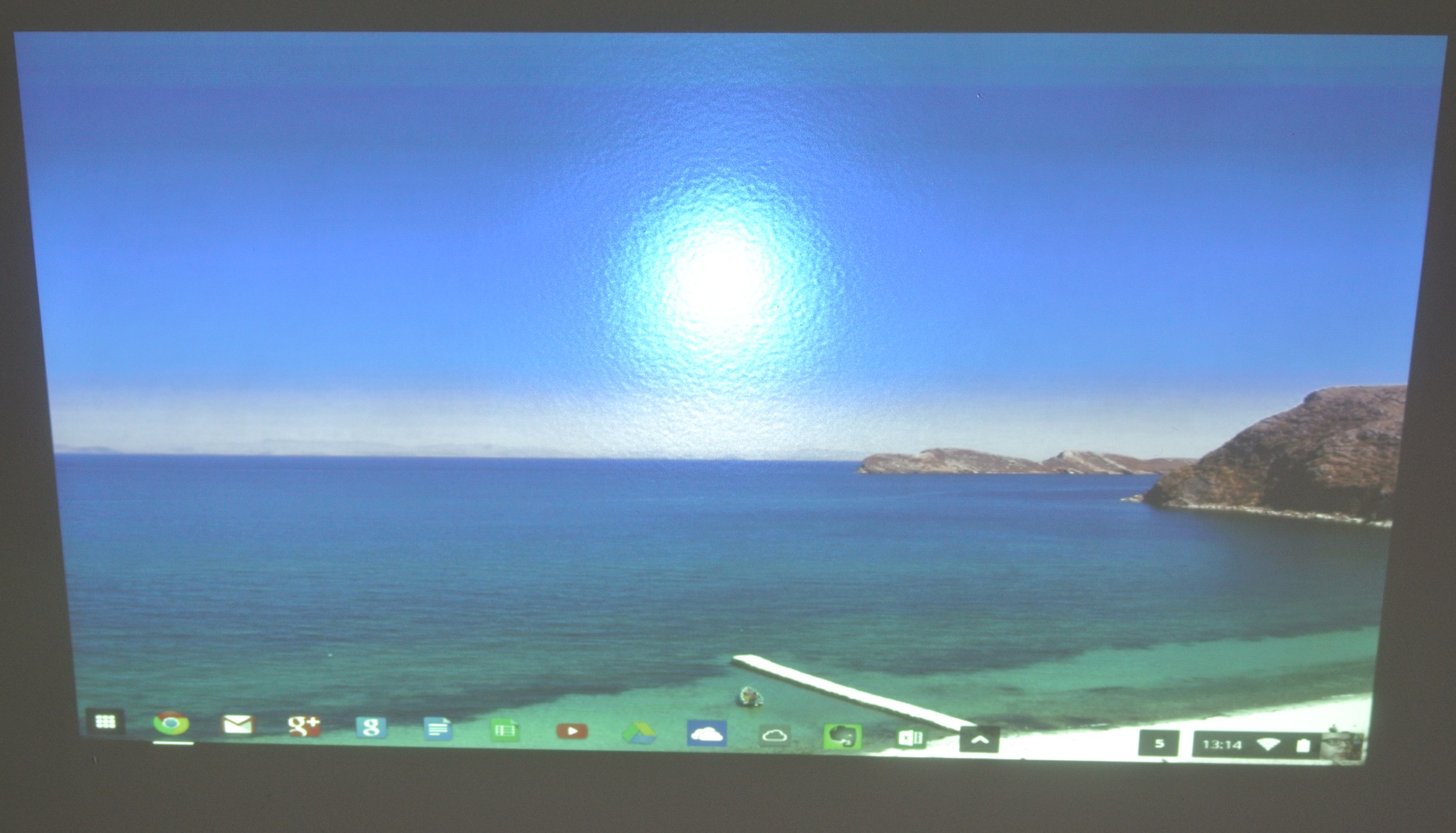Launch Google Chrome from the shelf
Viewport: 1456px width, 833px height.
click(x=171, y=723)
